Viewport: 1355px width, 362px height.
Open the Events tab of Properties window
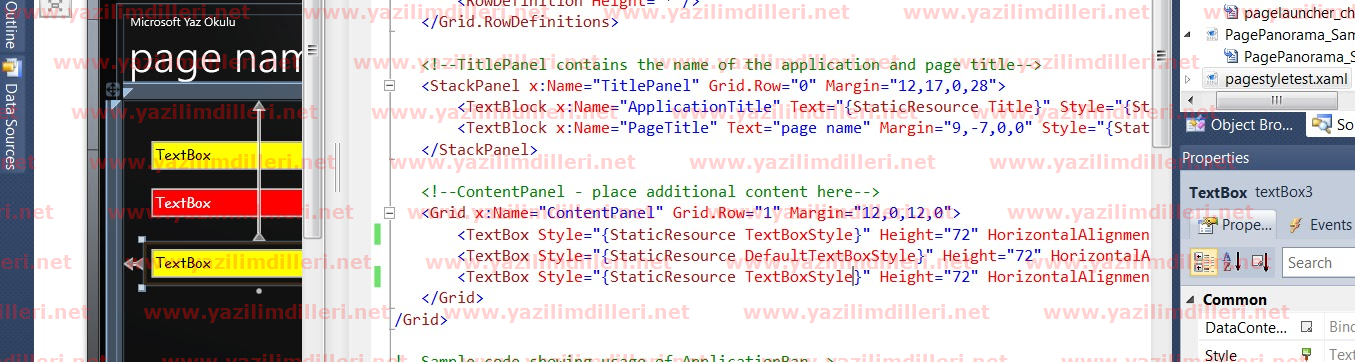coord(1320,225)
